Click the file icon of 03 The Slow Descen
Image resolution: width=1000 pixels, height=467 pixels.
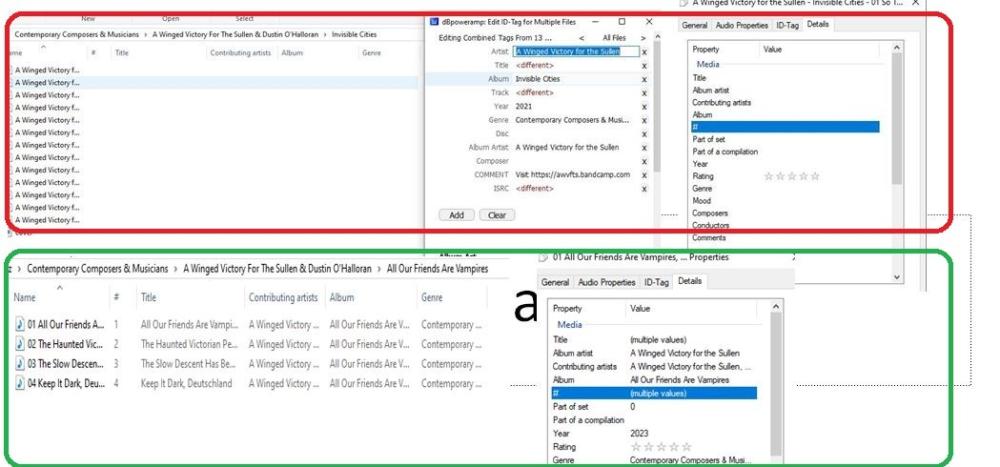pyautogui.click(x=21, y=364)
